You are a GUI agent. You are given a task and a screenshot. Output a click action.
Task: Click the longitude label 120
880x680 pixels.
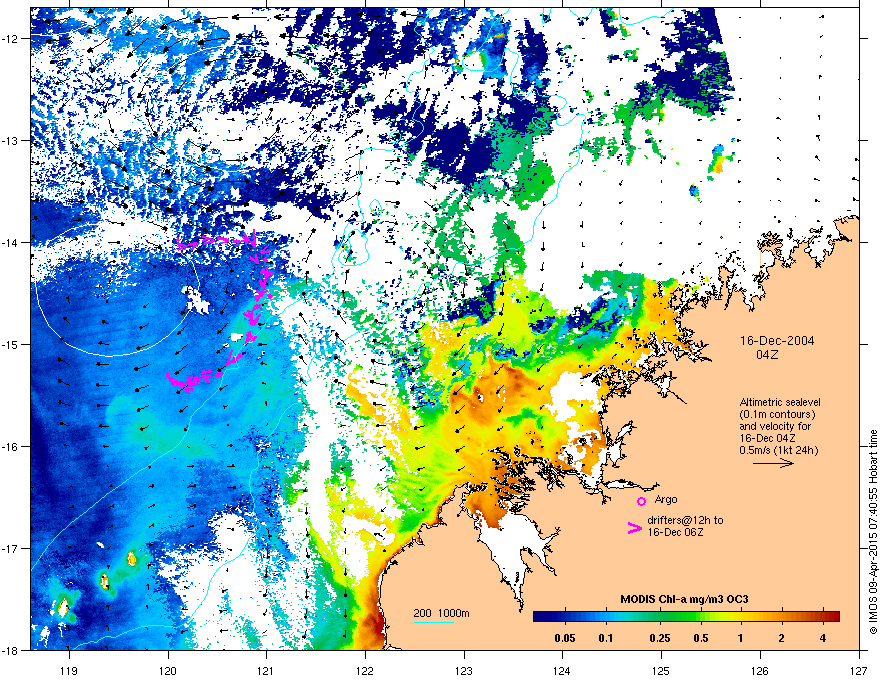click(168, 670)
